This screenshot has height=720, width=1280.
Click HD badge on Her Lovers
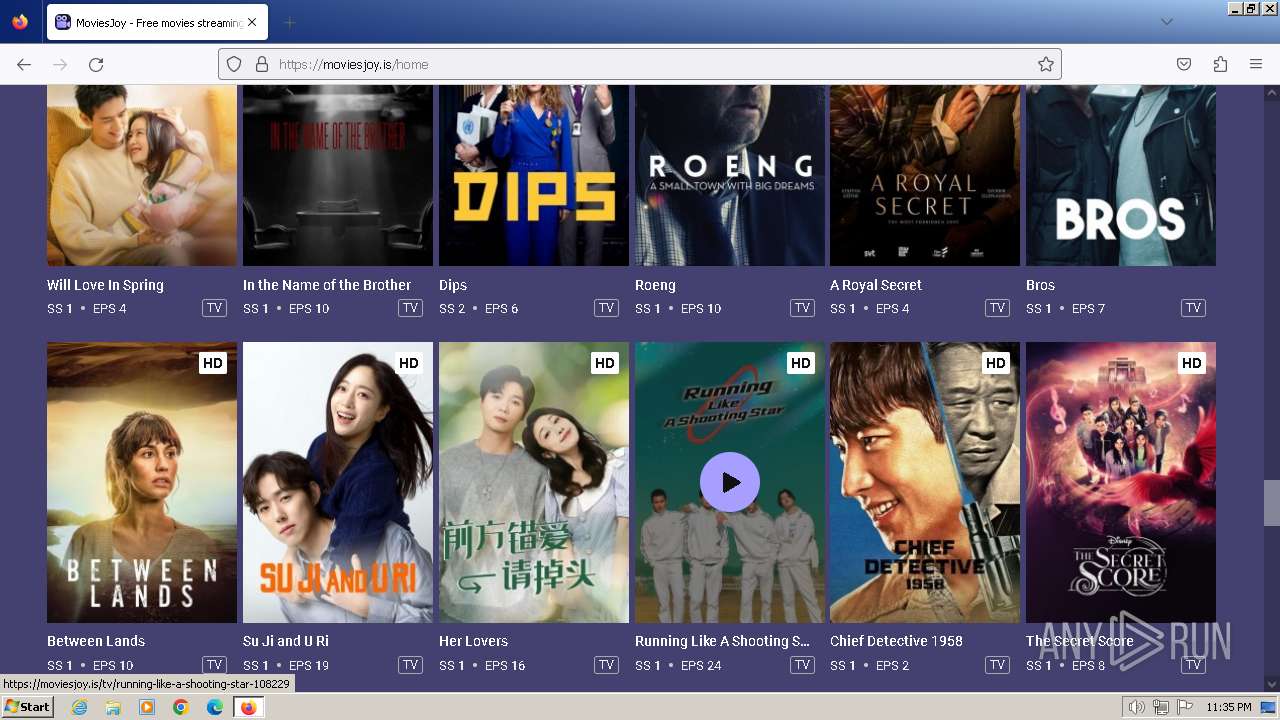pyautogui.click(x=605, y=363)
